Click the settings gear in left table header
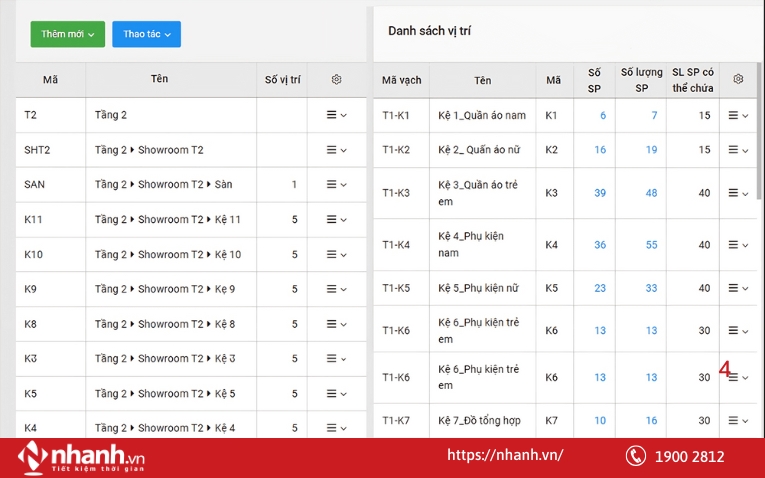The image size is (765, 478). pyautogui.click(x=336, y=80)
